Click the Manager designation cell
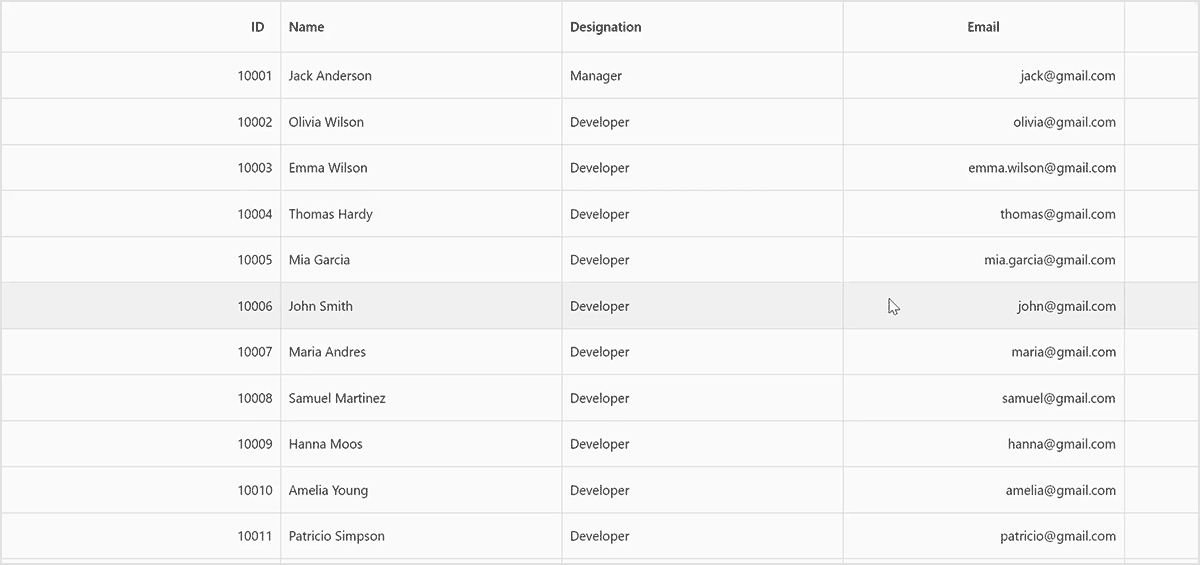This screenshot has height=565, width=1200. click(596, 76)
